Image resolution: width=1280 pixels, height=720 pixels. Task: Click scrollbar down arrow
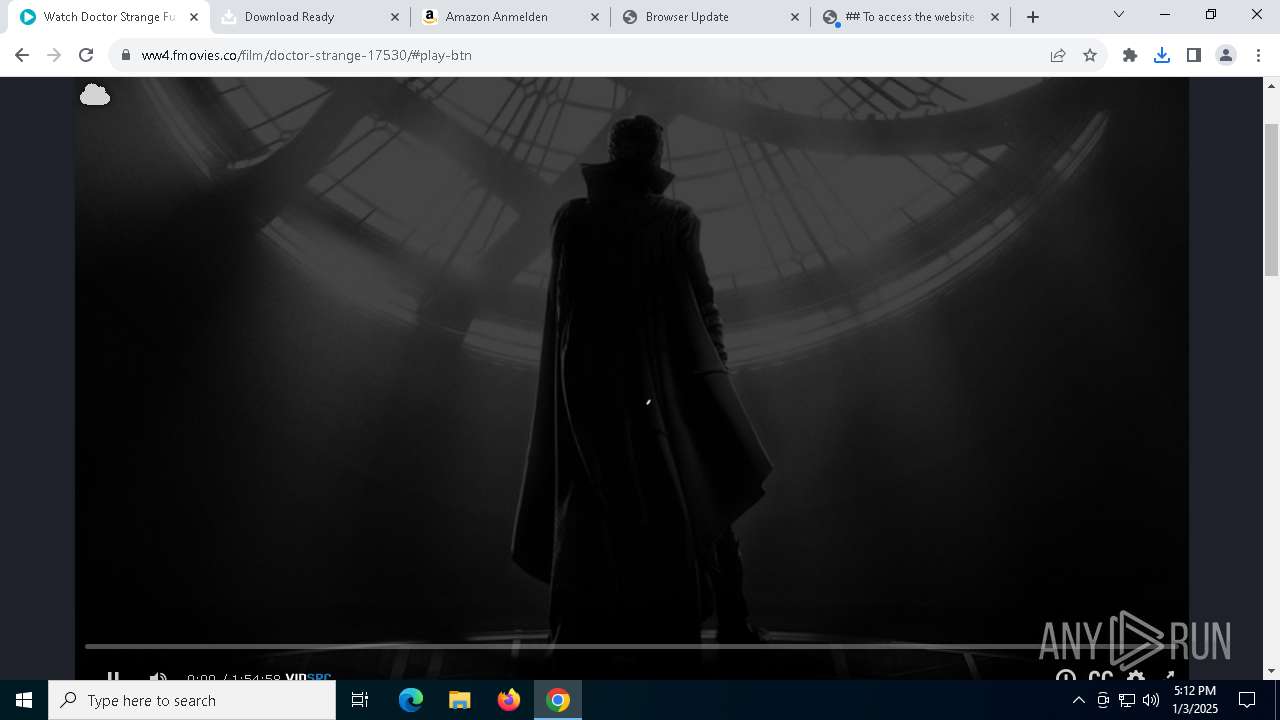pos(1271,671)
